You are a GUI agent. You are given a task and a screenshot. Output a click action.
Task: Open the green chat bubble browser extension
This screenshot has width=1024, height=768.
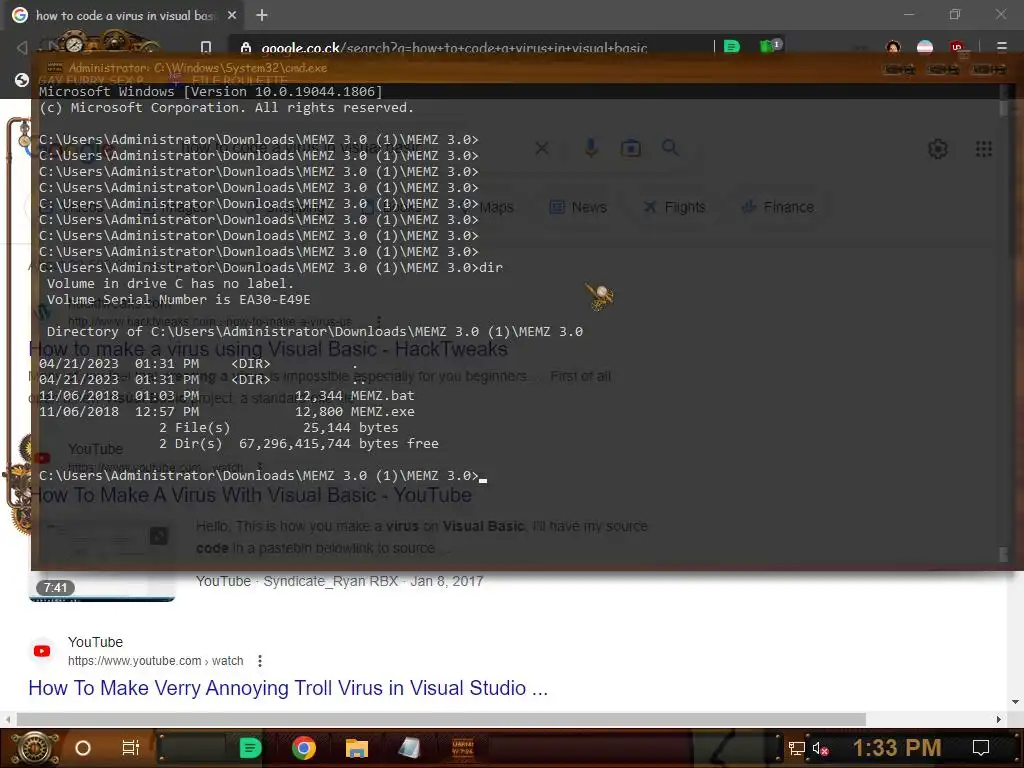pyautogui.click(x=732, y=46)
